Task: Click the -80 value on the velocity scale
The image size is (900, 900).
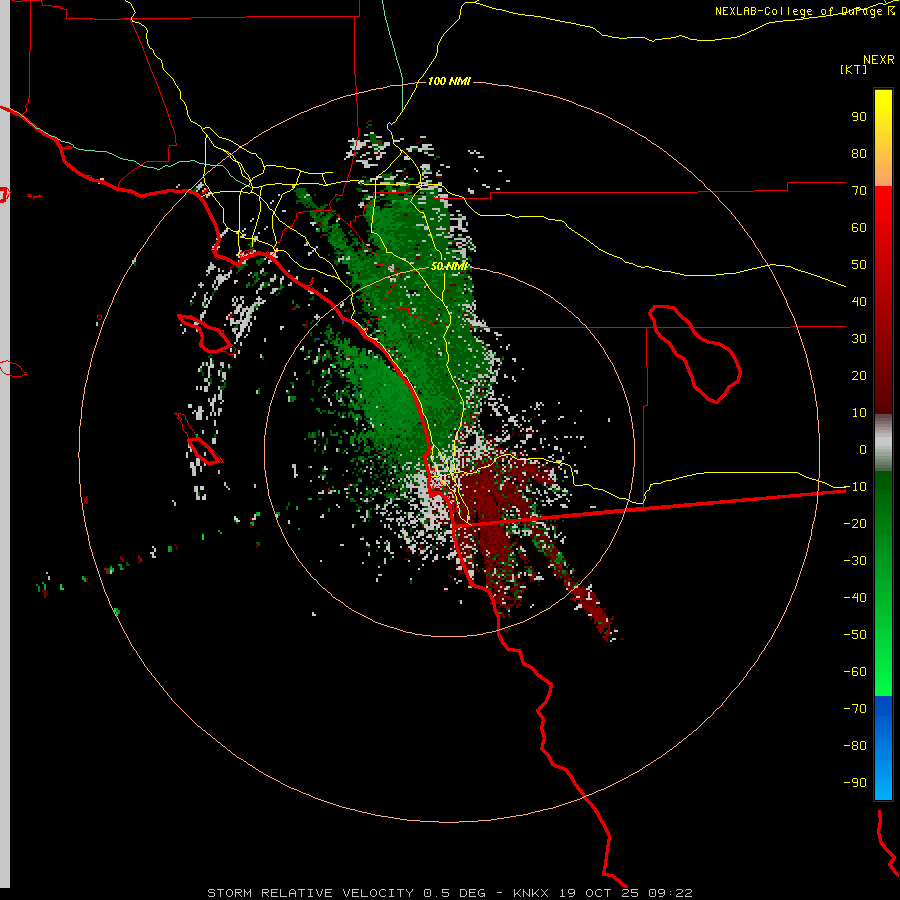Action: coord(855,746)
